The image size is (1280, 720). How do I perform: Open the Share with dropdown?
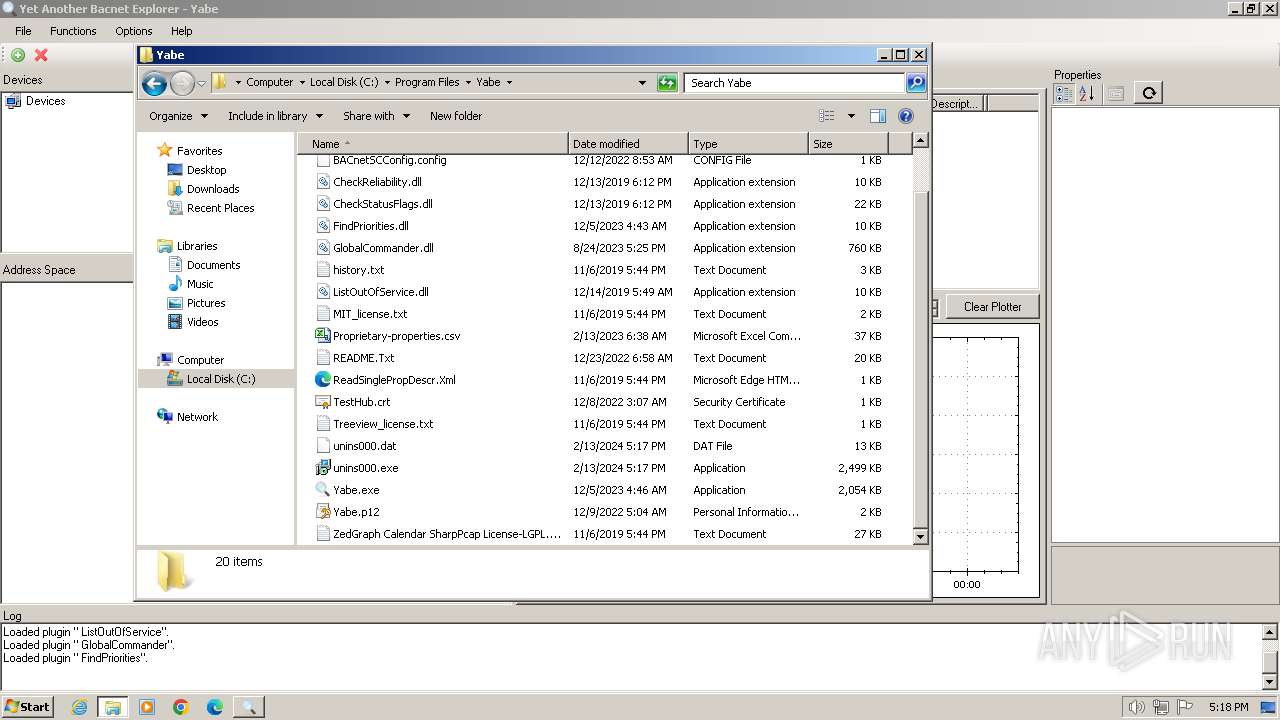click(376, 116)
